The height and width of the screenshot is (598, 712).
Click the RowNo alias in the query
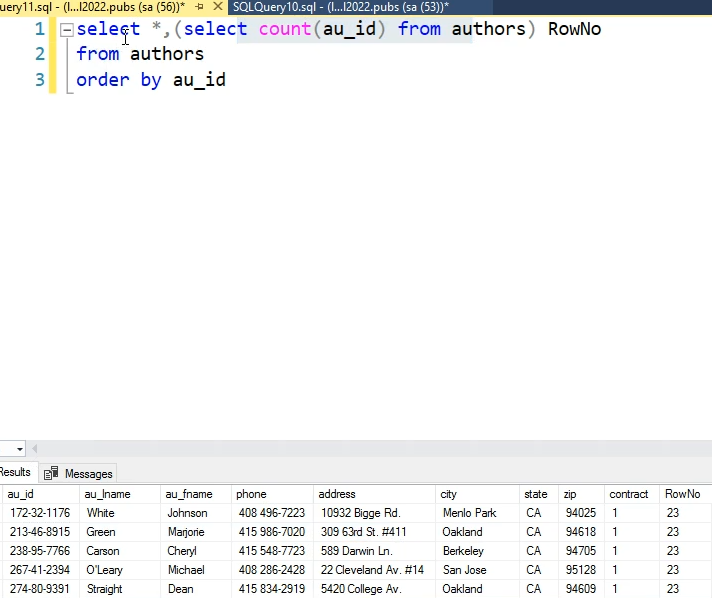(574, 29)
